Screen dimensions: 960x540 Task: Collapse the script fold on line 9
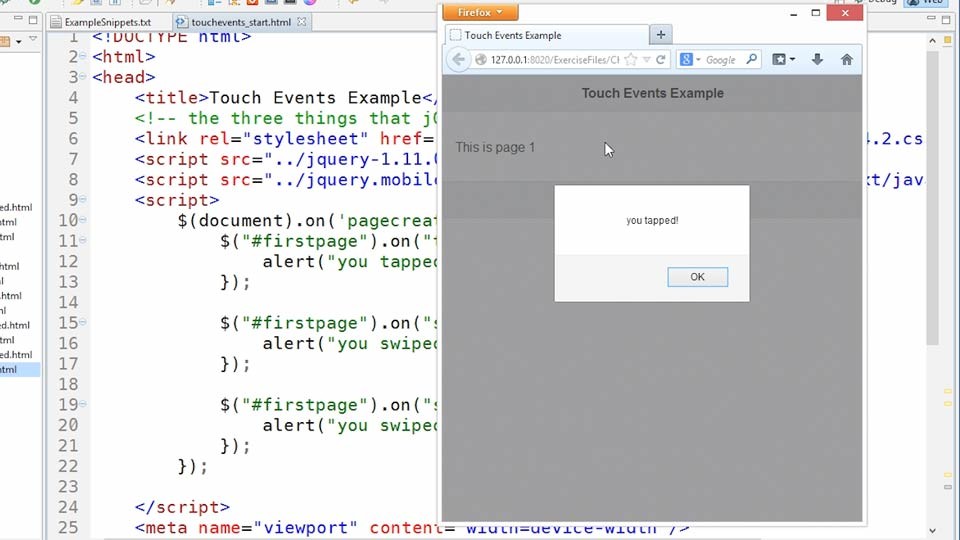click(83, 199)
